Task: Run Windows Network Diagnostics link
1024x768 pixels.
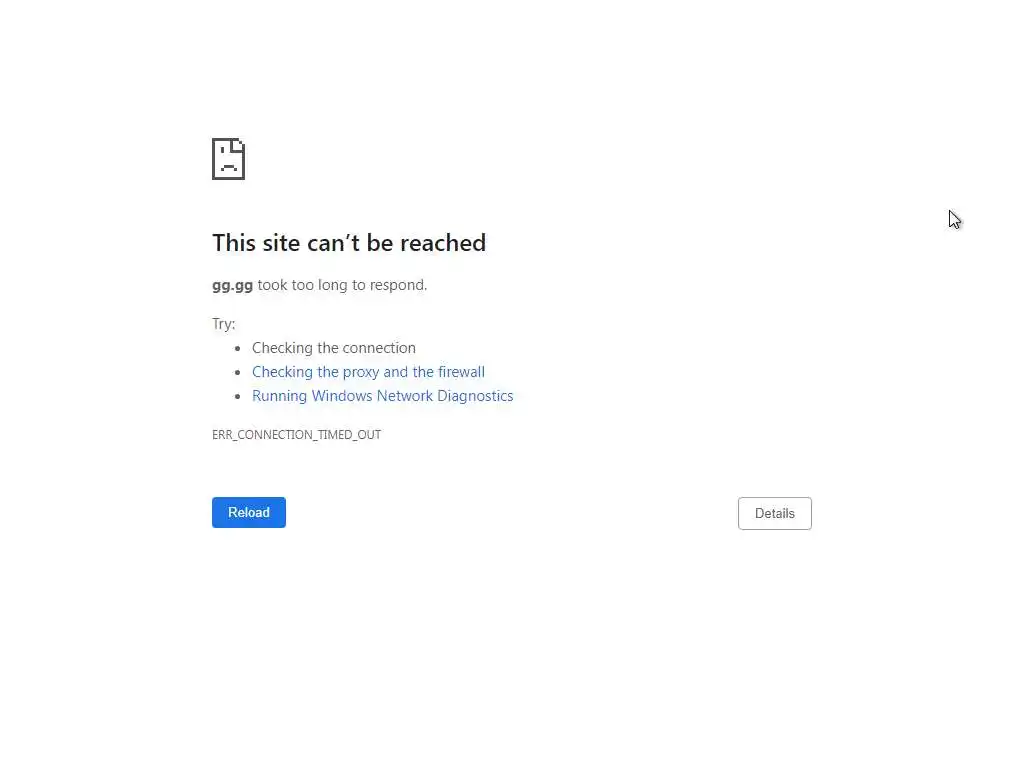Action: (383, 396)
